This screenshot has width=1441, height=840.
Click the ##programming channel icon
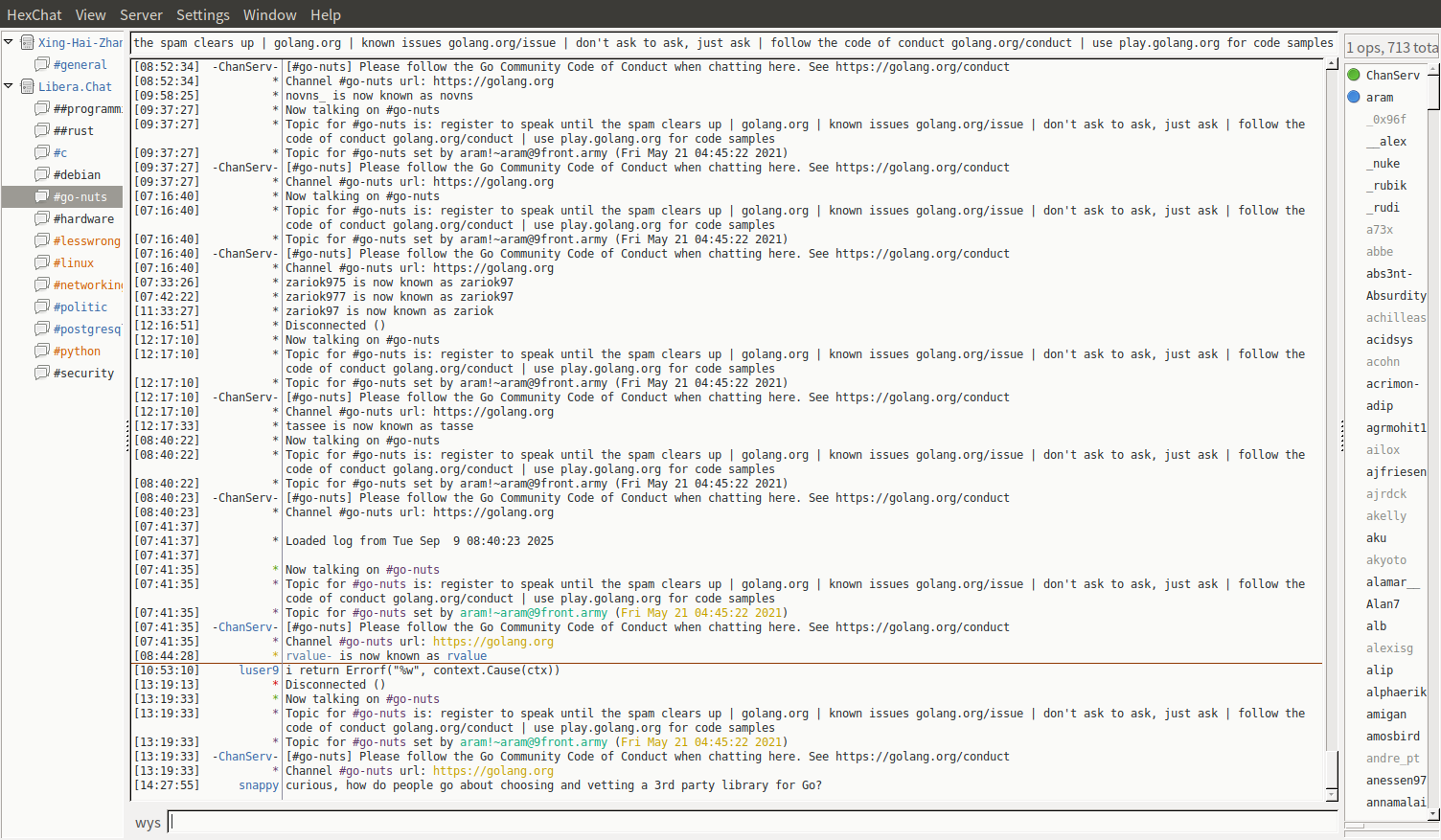point(42,108)
